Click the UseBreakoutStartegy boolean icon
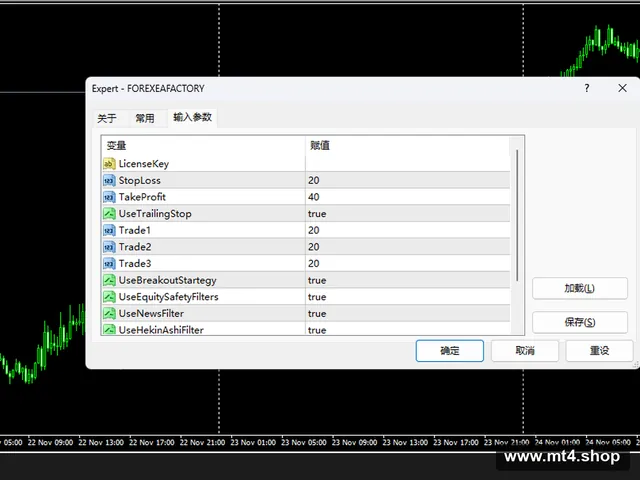This screenshot has height=480, width=640. [x=109, y=280]
